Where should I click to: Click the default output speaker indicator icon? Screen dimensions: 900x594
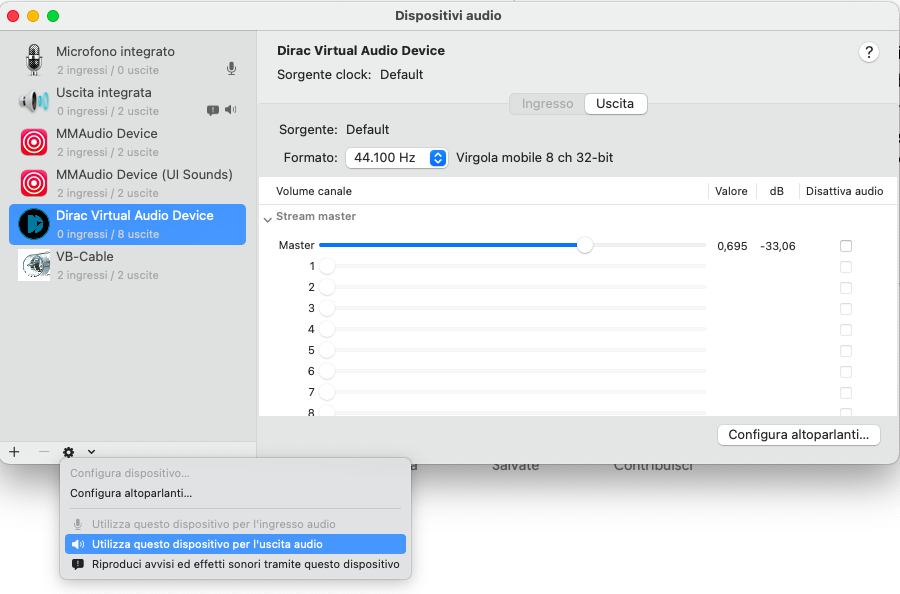click(x=231, y=110)
